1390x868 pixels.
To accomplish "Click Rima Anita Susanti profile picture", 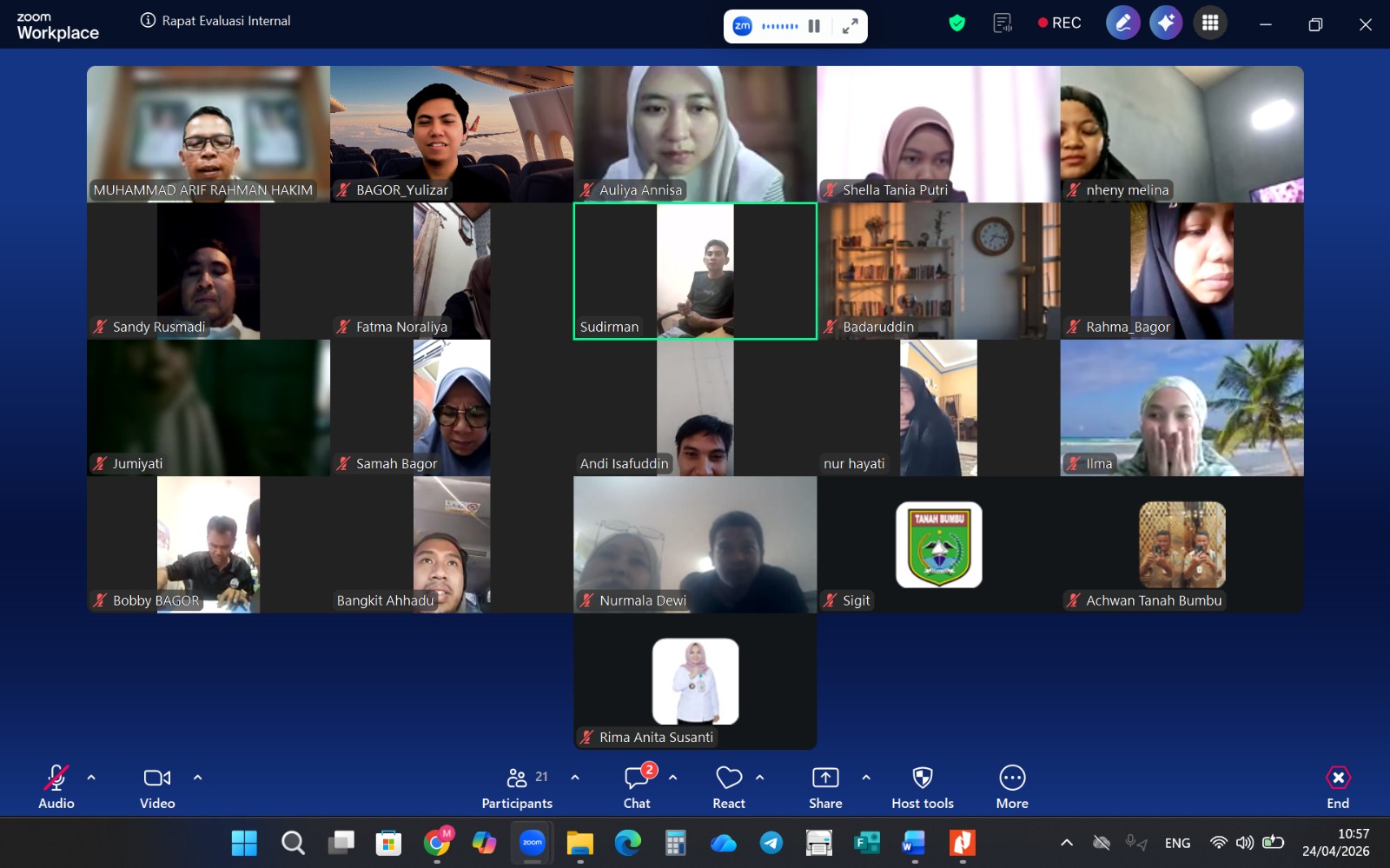I will 696,681.
